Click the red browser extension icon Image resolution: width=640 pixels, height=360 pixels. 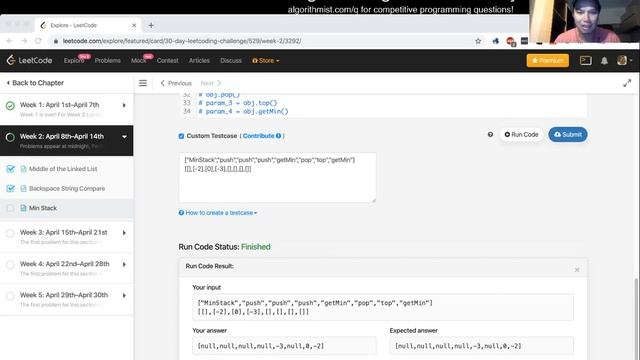[x=510, y=41]
